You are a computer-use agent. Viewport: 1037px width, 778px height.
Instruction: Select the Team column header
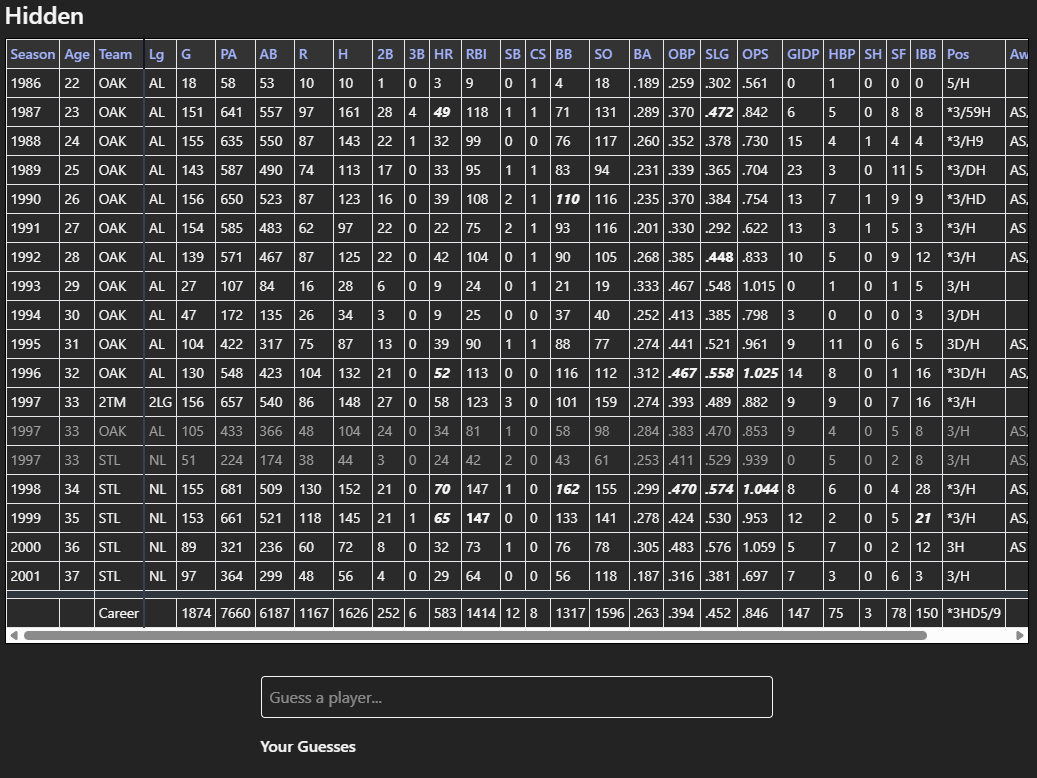(x=116, y=54)
